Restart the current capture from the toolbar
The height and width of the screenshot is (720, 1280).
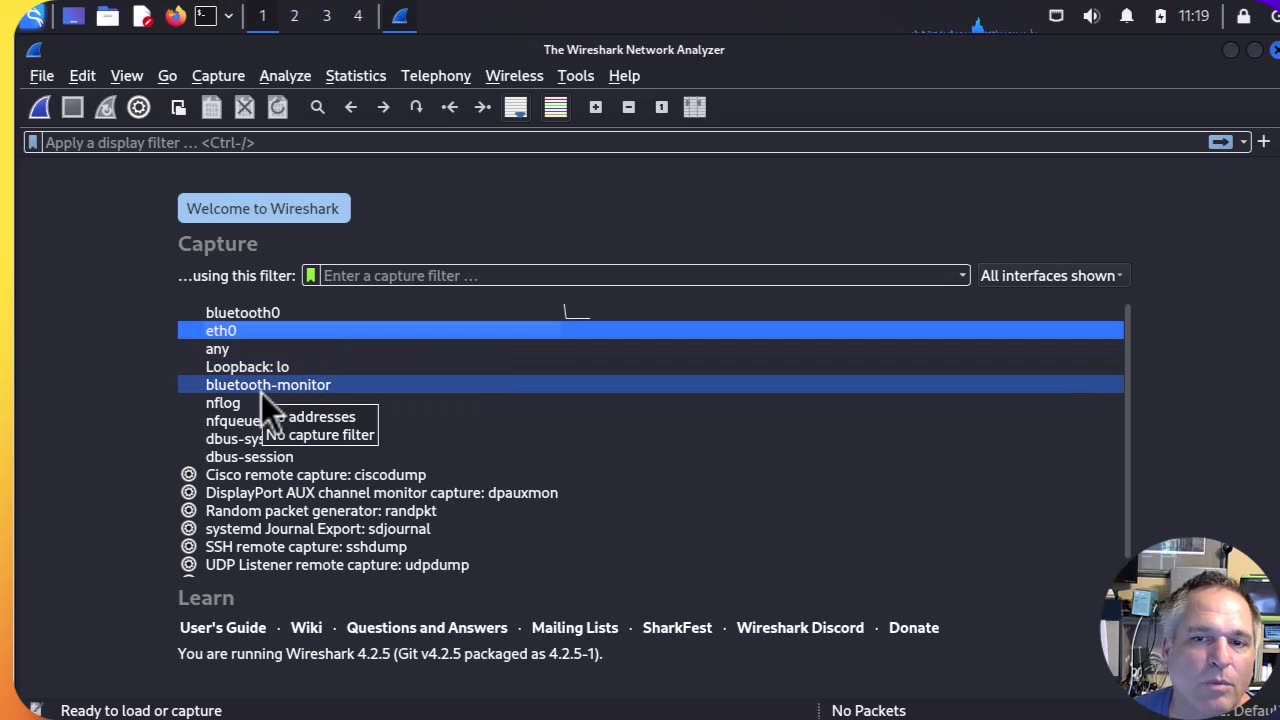[106, 107]
